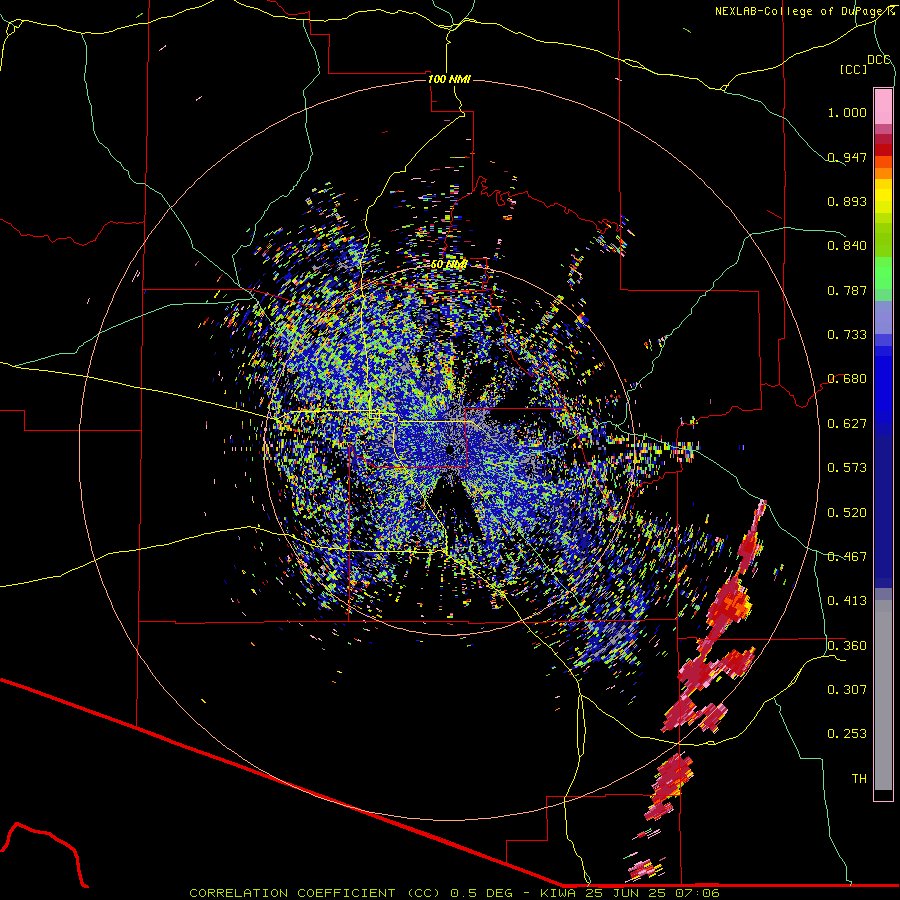
Task: Click the 0.520 scale label
Action: [847, 513]
